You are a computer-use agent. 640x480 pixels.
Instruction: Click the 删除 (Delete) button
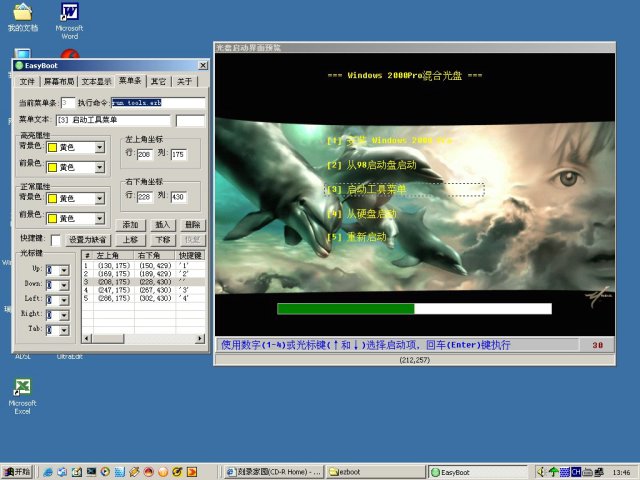point(193,225)
